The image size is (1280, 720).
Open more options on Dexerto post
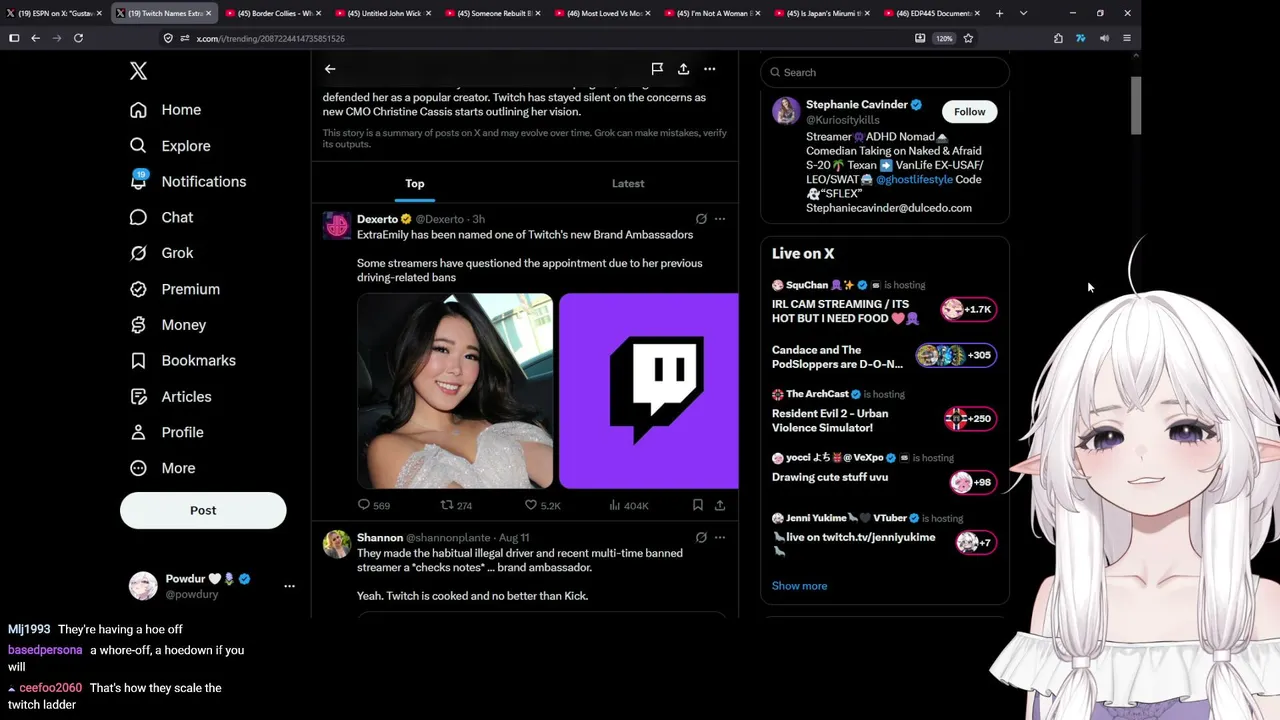coord(720,219)
